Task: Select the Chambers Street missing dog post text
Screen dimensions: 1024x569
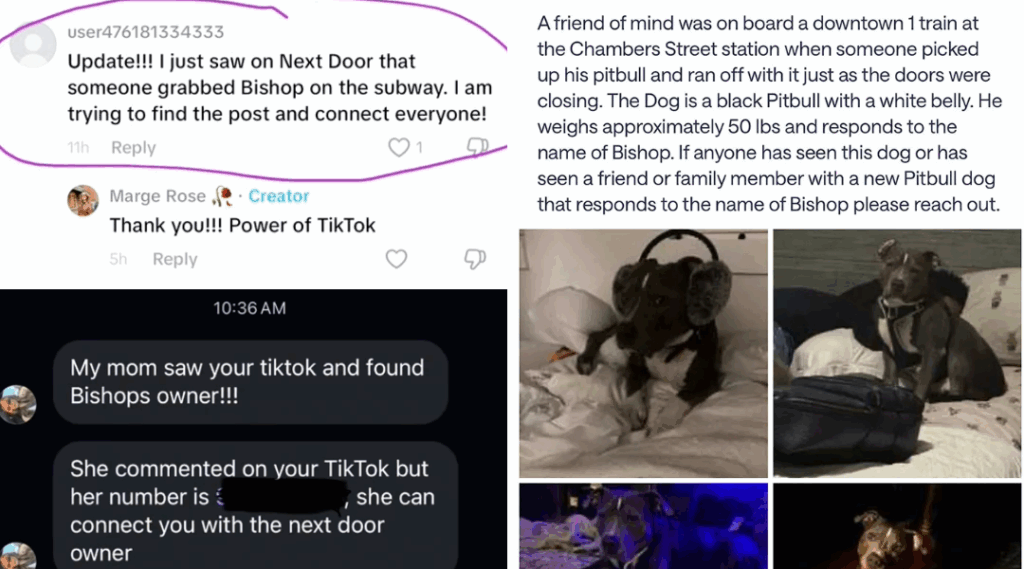Action: tap(769, 114)
